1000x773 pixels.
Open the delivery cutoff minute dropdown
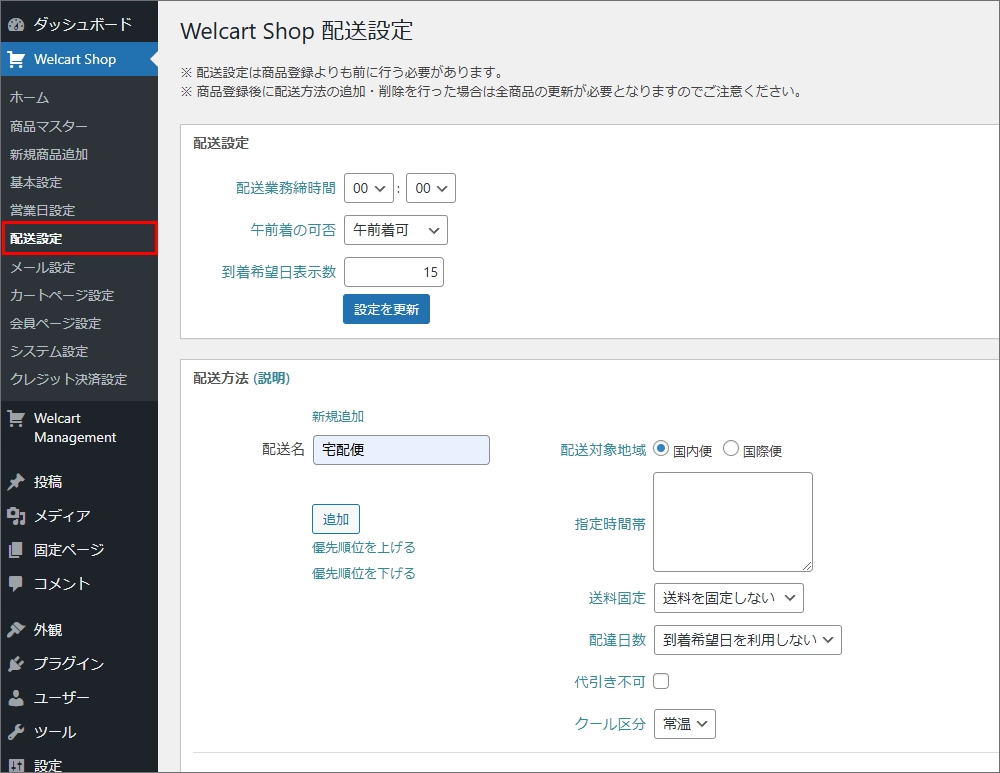pos(430,188)
